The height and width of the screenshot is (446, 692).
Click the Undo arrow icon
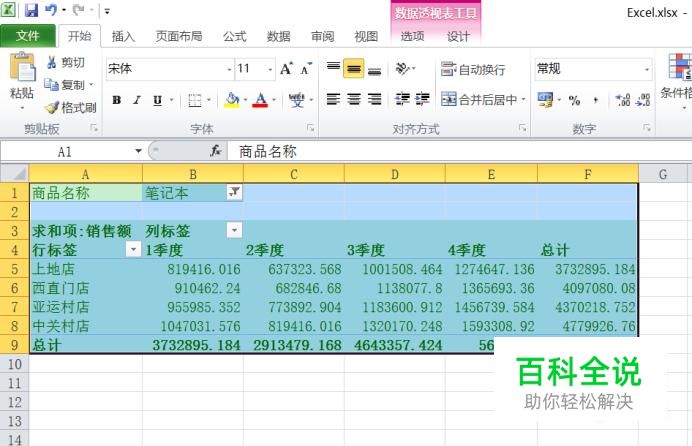[x=51, y=10]
